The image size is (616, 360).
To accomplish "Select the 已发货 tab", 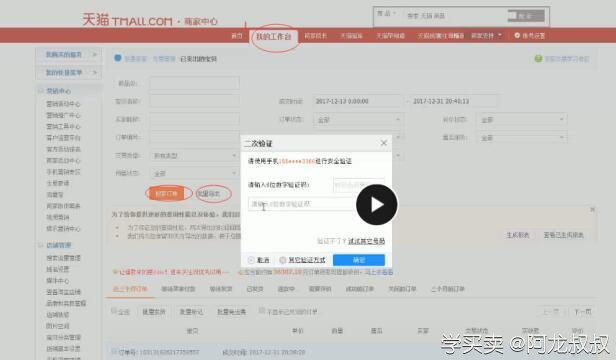I will tap(255, 289).
